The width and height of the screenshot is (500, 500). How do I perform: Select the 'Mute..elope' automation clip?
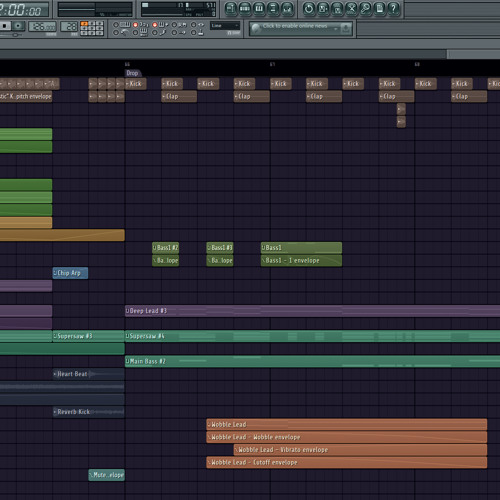[107, 475]
